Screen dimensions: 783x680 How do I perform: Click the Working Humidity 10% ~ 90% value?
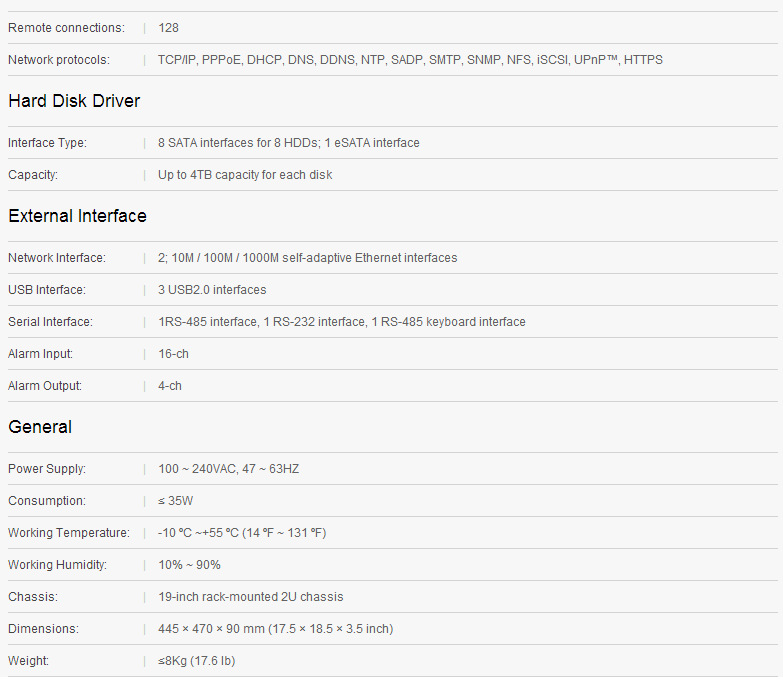pyautogui.click(x=189, y=565)
